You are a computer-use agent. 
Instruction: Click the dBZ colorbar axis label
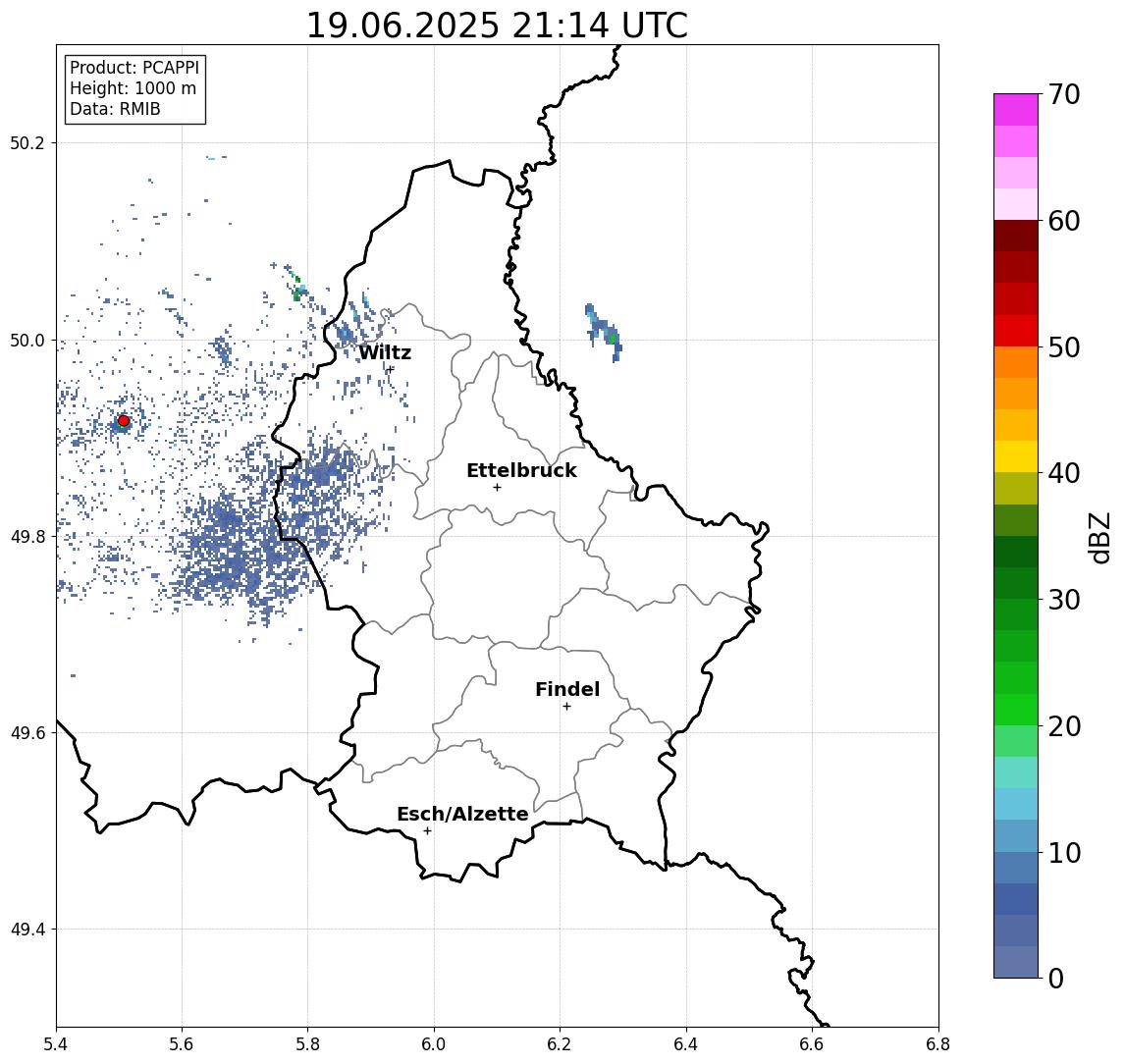[1098, 537]
